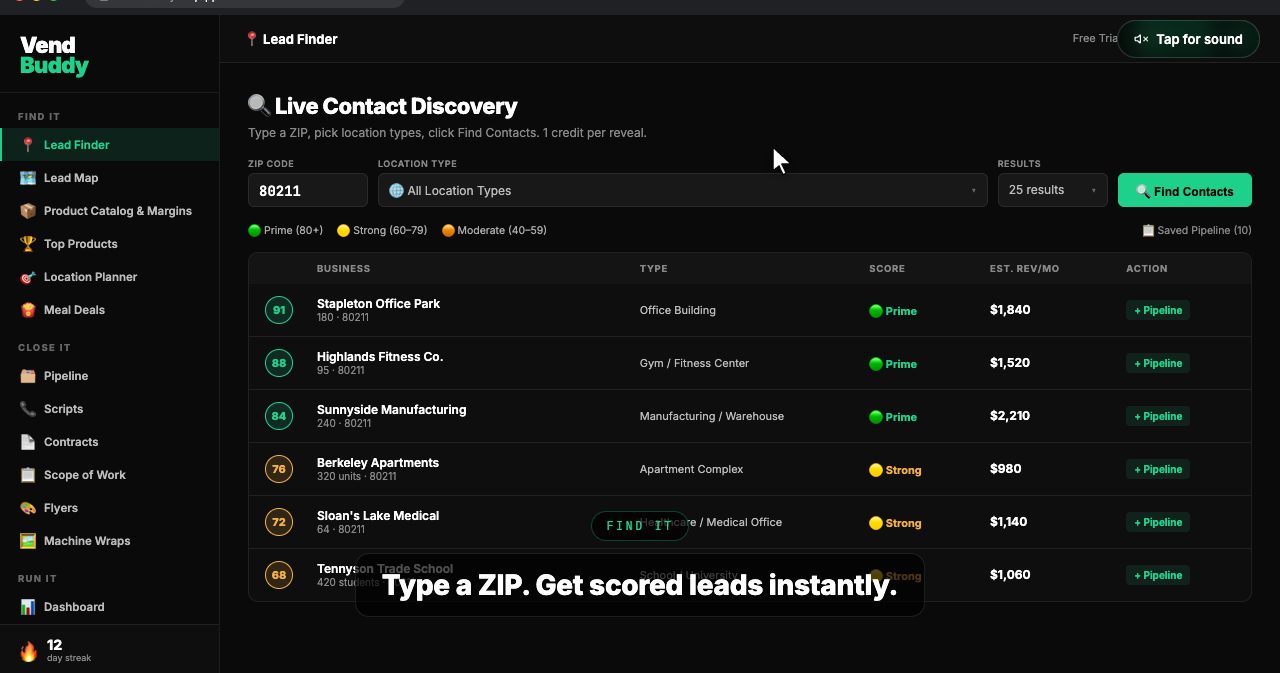Open Machine Wraps page
This screenshot has height=673, width=1280.
(x=110, y=541)
